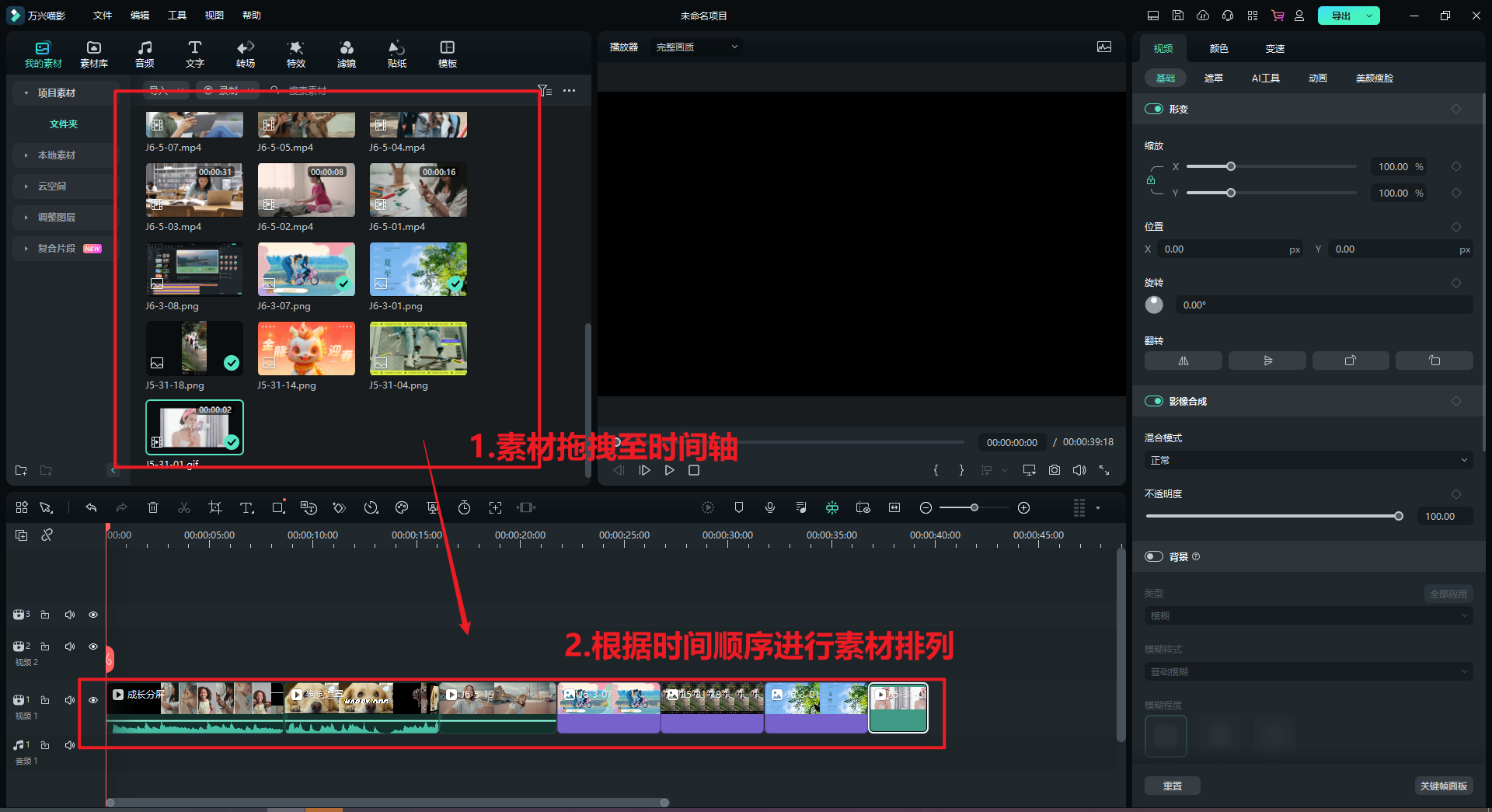Open the 混合模式 blend mode dropdown
Screen dimensions: 1492x812
tap(1309, 460)
